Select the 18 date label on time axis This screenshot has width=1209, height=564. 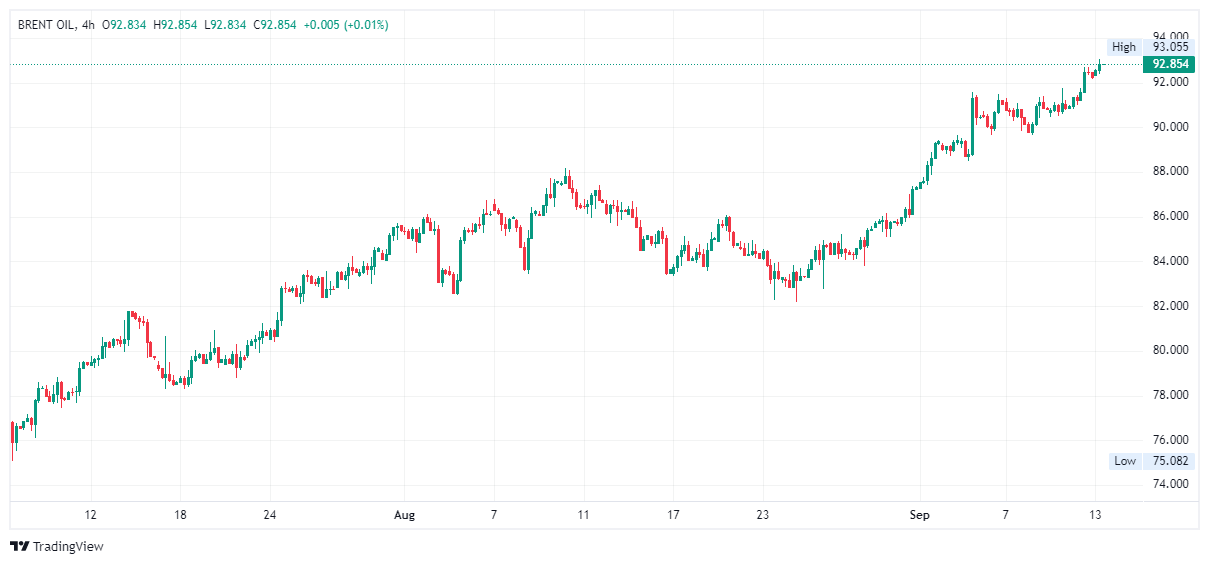(180, 515)
